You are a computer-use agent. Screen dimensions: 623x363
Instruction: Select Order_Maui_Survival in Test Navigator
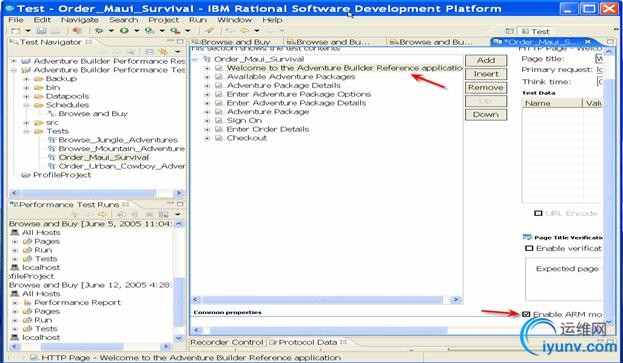pos(104,157)
